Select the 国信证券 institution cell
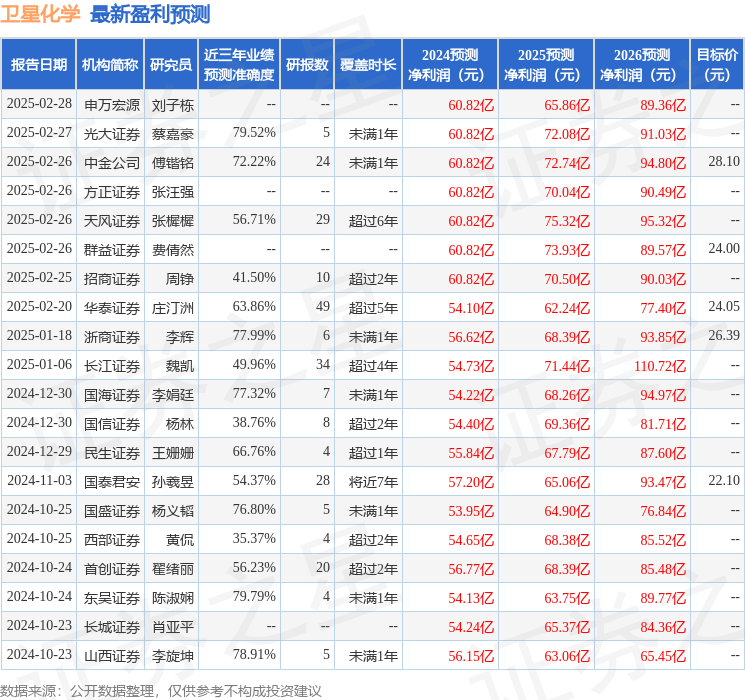Screen dimensions: 745x700 tap(112, 424)
